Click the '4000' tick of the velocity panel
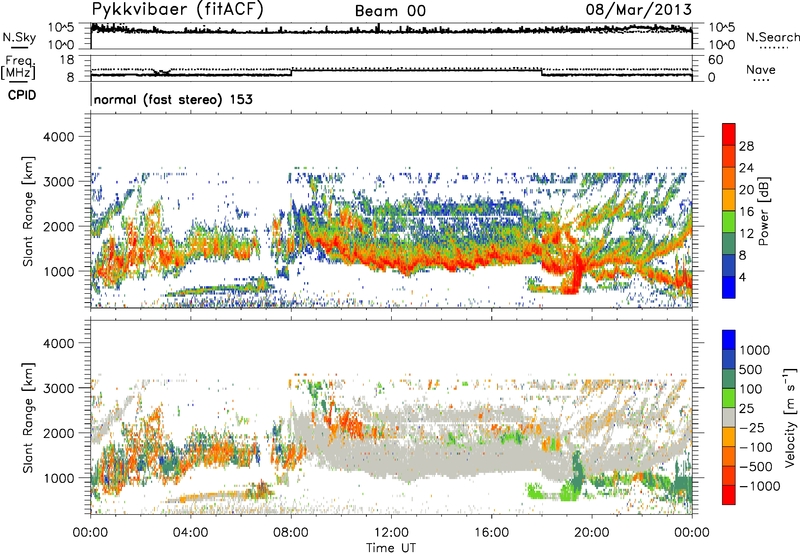Screen dimensions: 800x554 pyautogui.click(x=58, y=343)
